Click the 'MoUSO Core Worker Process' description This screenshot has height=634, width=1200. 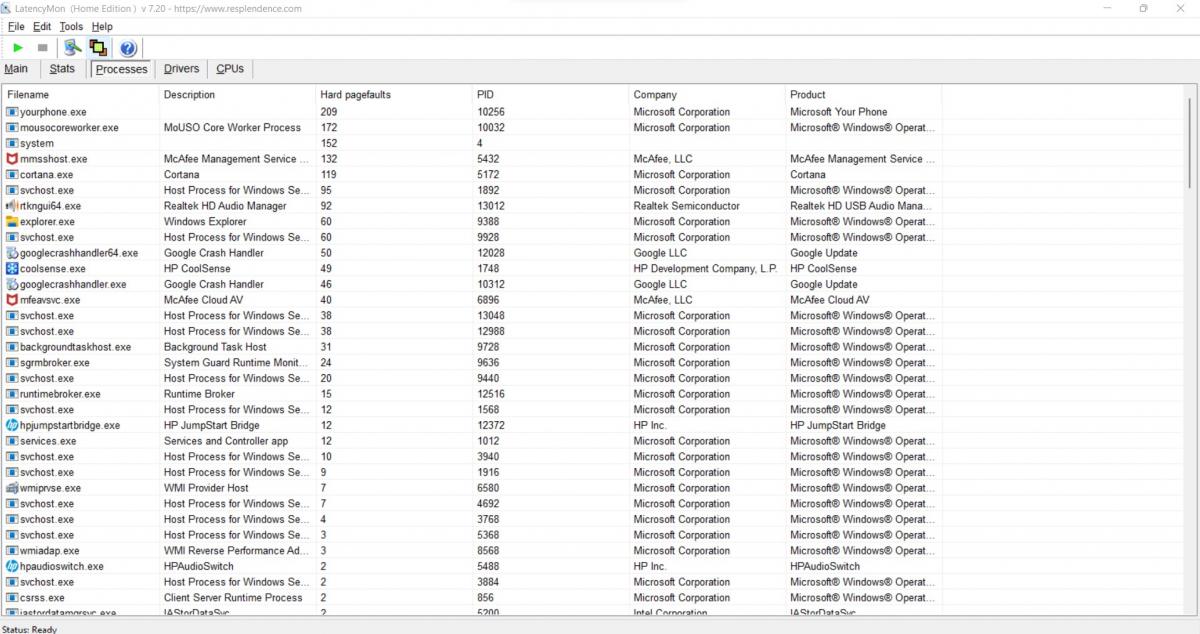click(232, 128)
